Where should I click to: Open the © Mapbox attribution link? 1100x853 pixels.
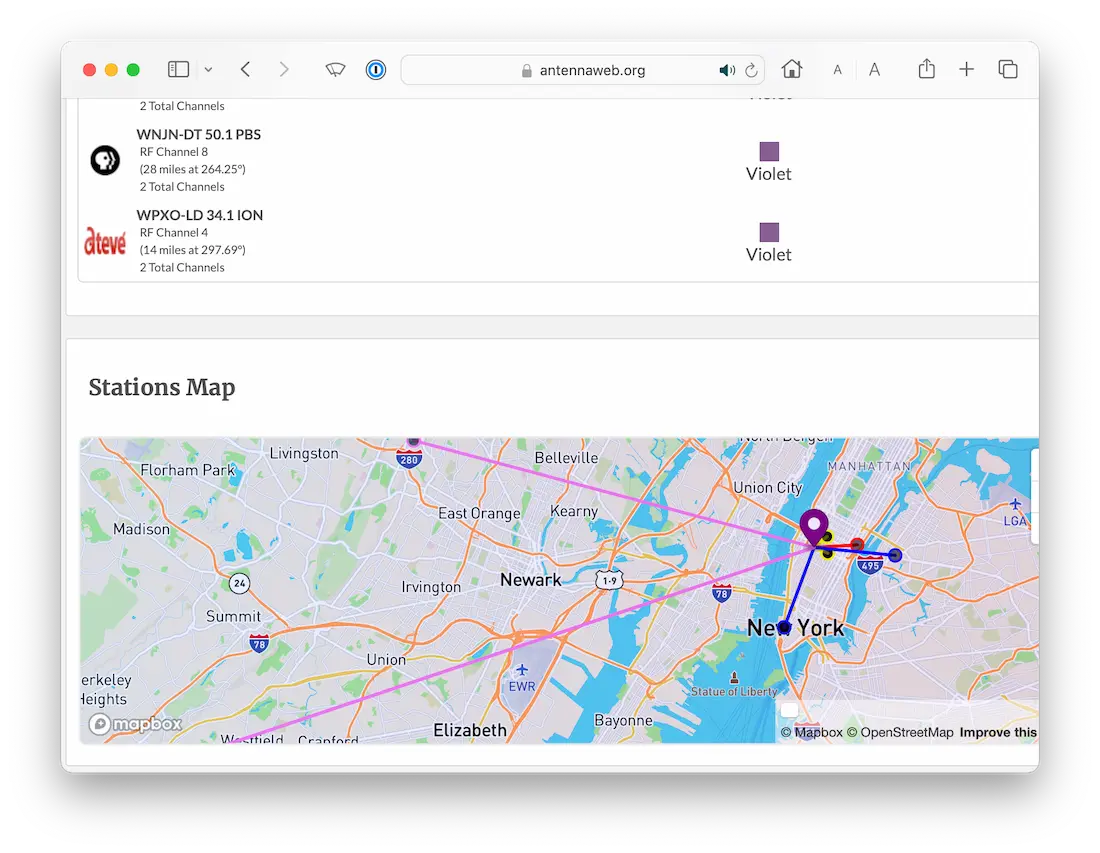(812, 732)
